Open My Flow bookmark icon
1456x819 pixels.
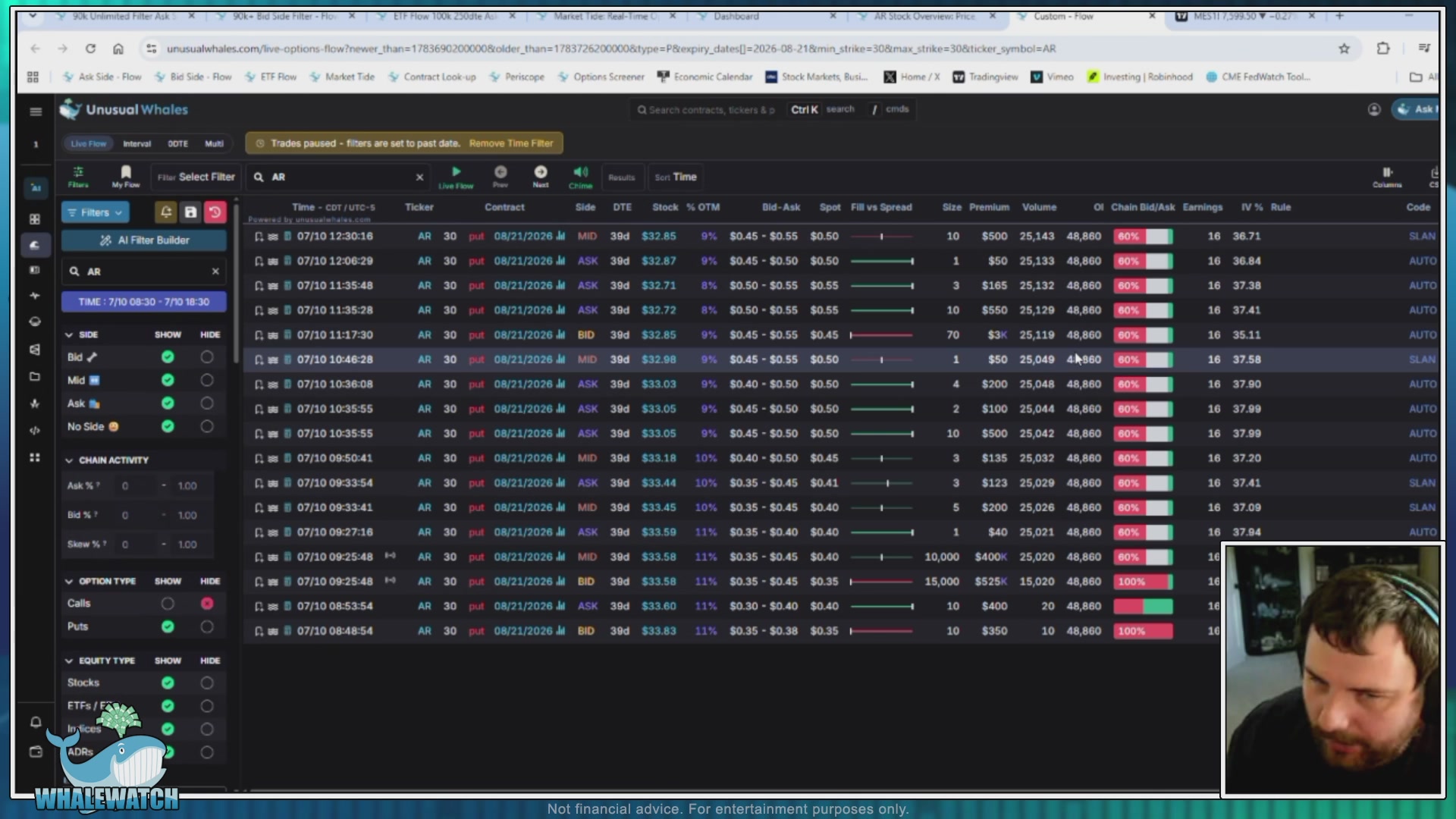tap(126, 177)
